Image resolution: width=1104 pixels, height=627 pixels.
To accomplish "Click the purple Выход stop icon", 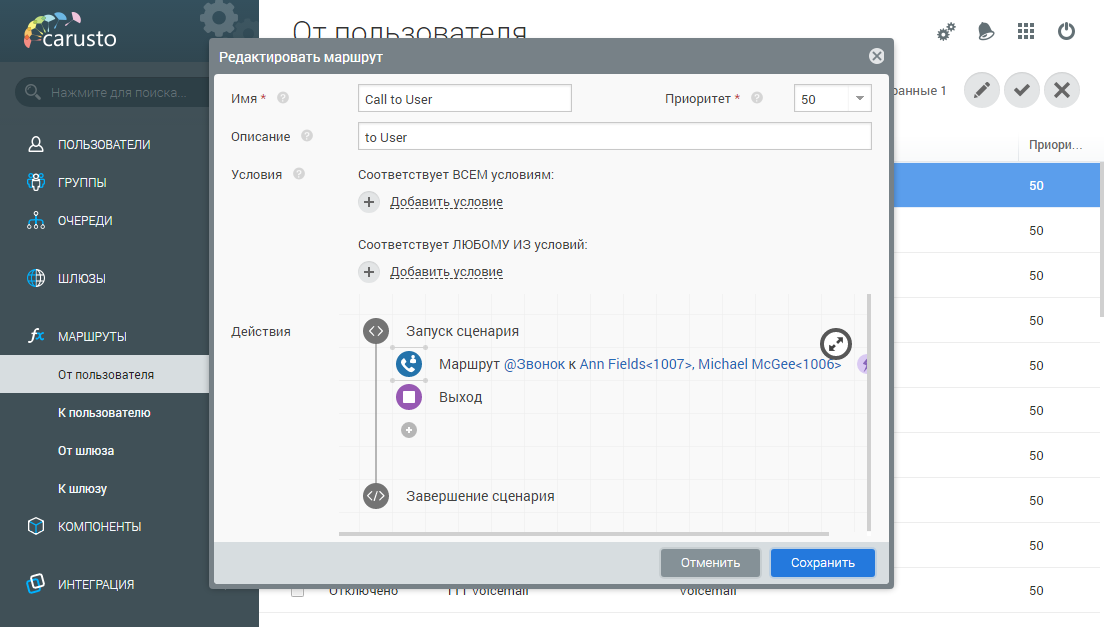I will pos(409,397).
